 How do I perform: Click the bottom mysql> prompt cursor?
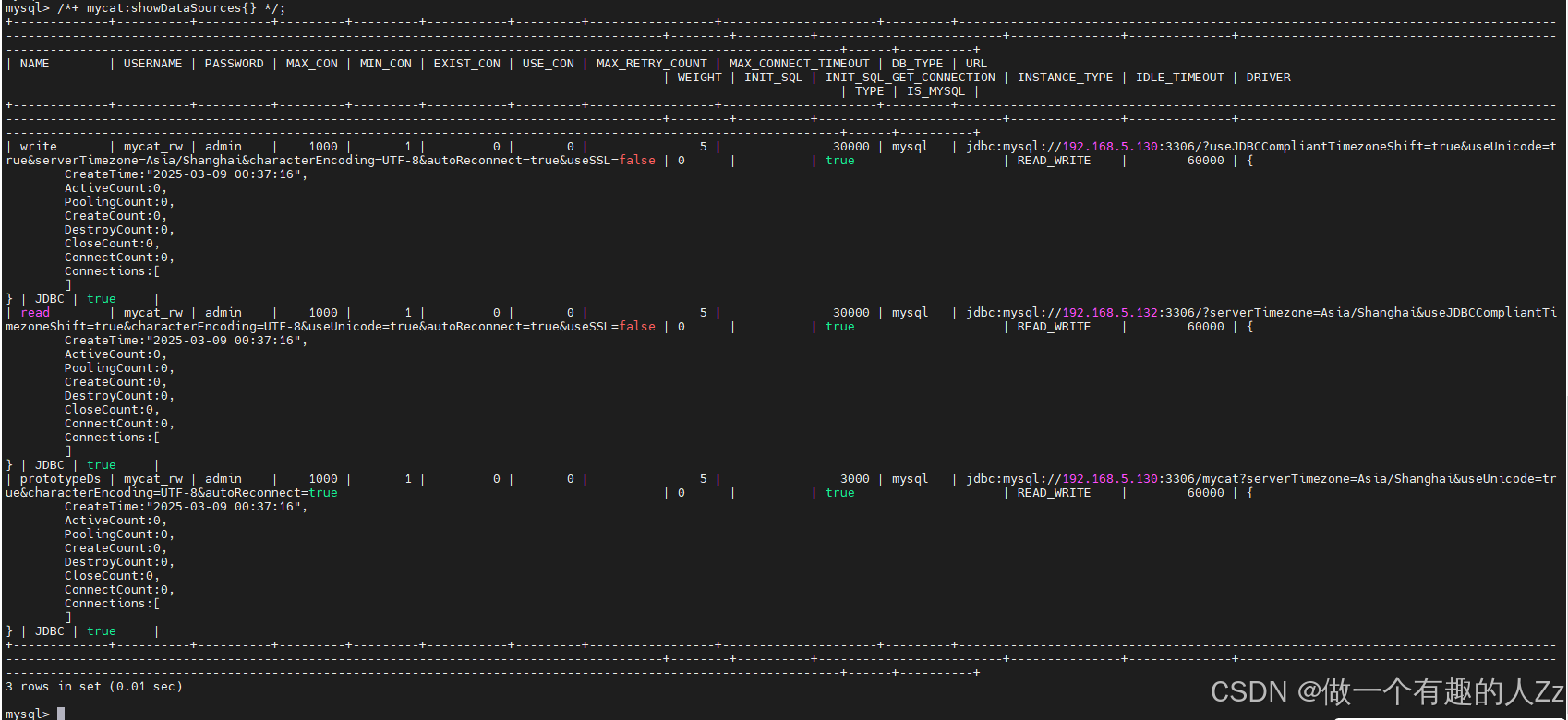tap(61, 714)
